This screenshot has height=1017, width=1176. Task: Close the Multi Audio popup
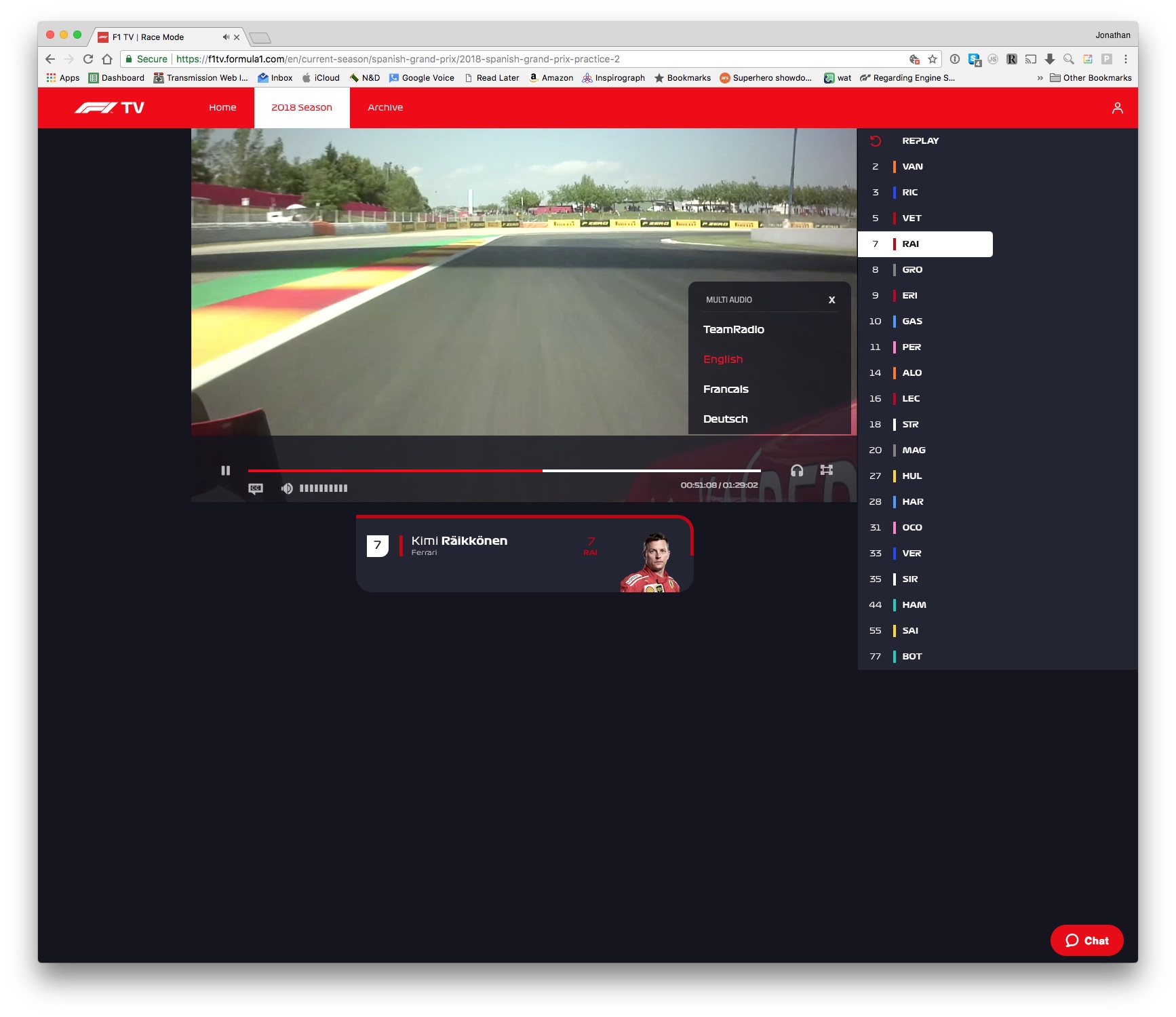click(x=831, y=300)
